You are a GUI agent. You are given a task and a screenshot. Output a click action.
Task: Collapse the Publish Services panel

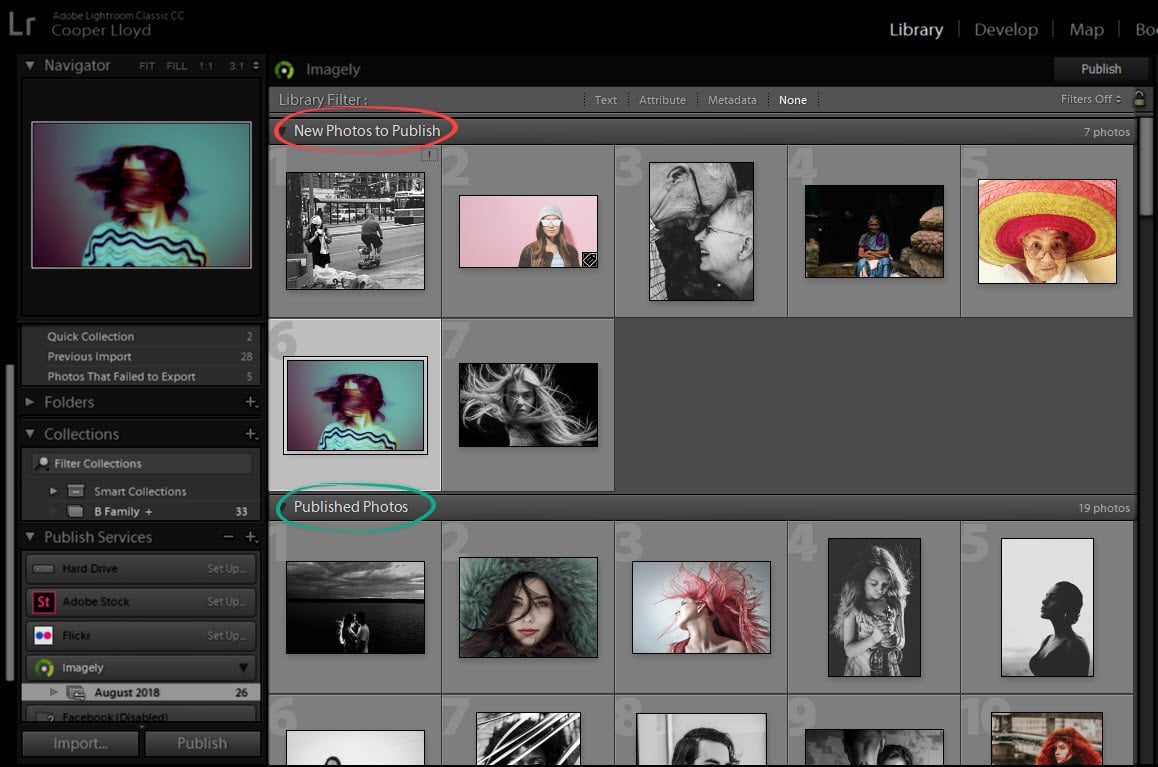pos(30,537)
